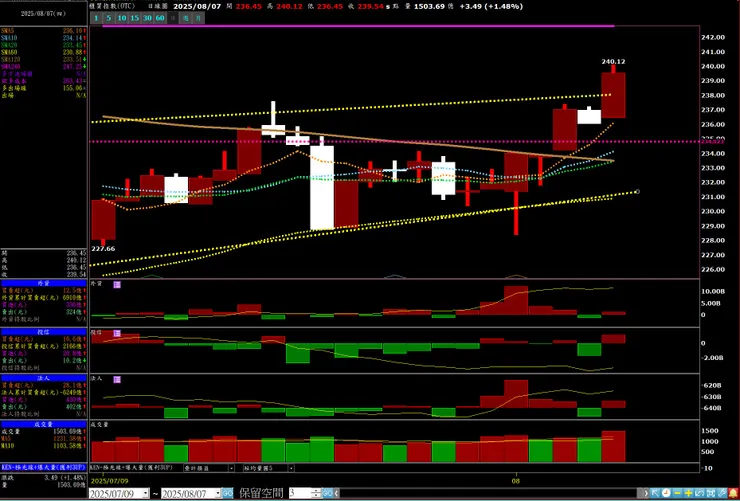Image resolution: width=740 pixels, height=501 pixels.
Task: Open the end date 2025/08/07 dropdown
Action: tap(218, 493)
